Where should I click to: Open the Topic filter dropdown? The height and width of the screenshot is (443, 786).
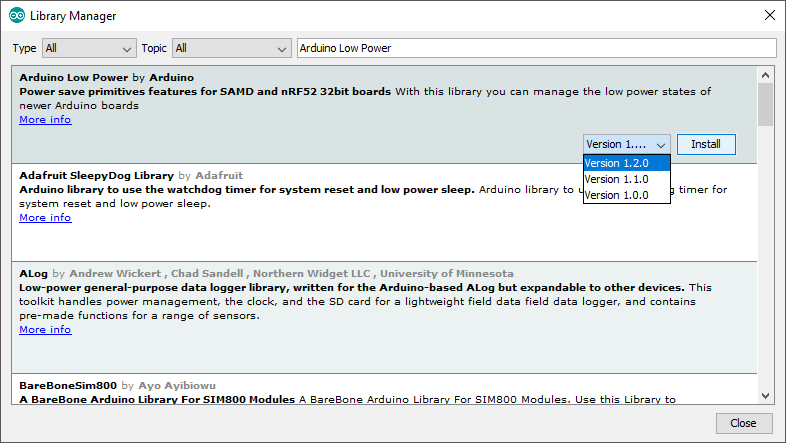click(231, 48)
